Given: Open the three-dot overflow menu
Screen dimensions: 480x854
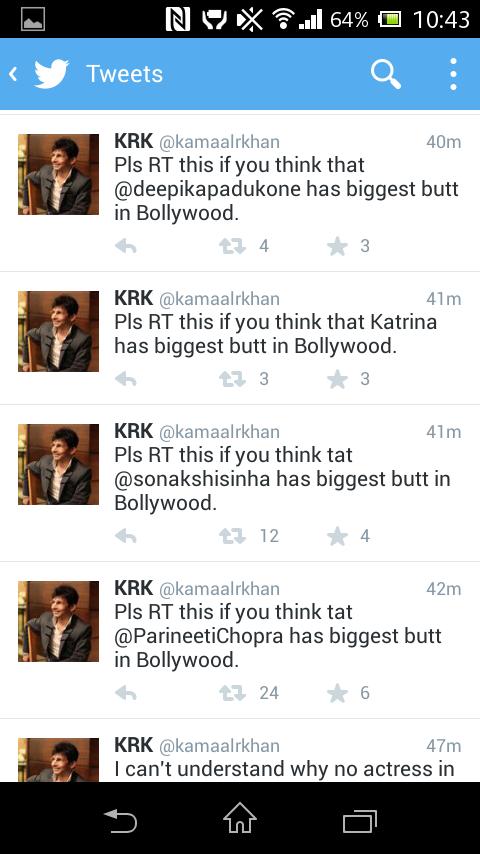Looking at the screenshot, I should pyautogui.click(x=453, y=74).
